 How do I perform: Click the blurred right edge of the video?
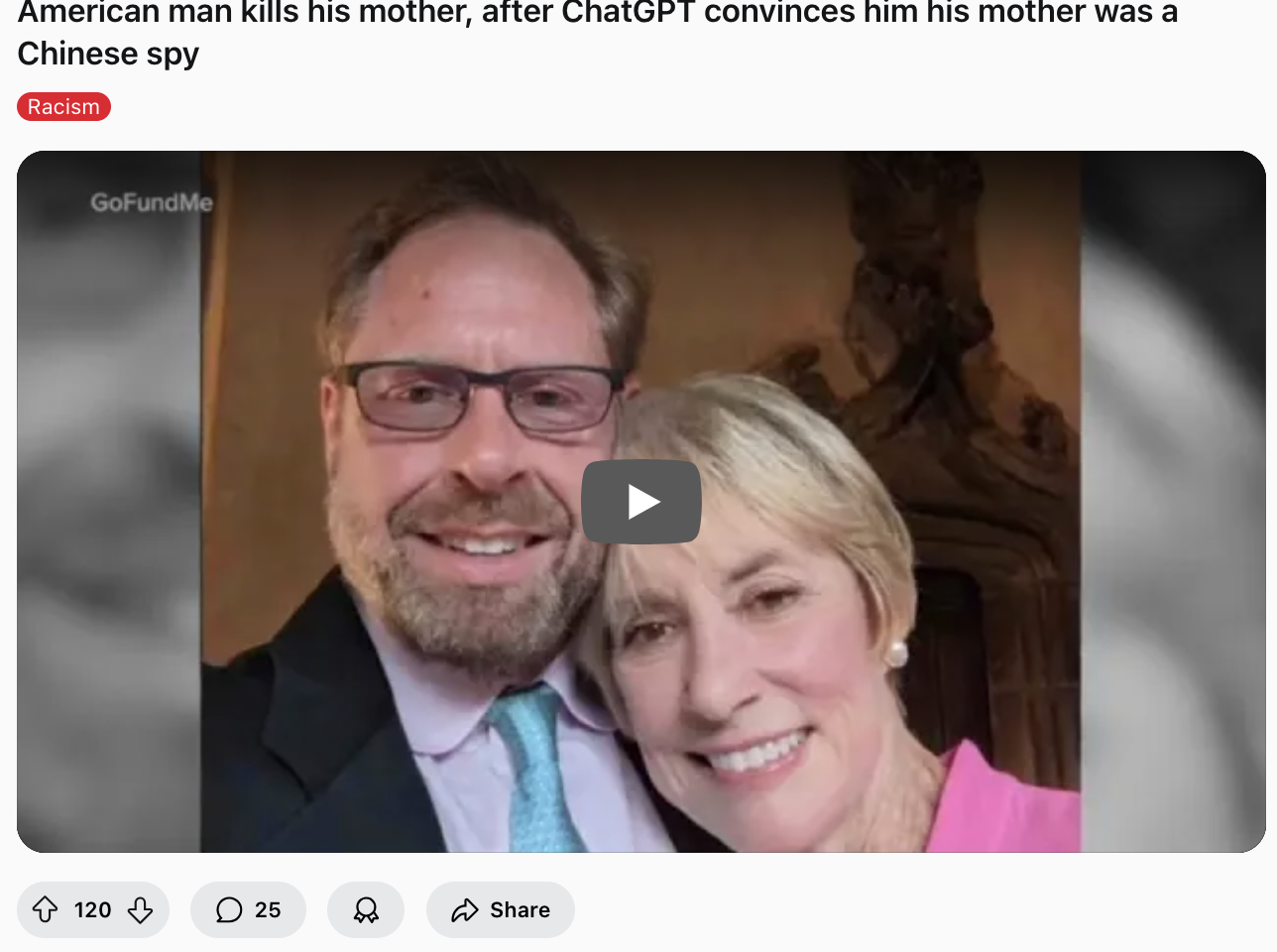[1173, 502]
